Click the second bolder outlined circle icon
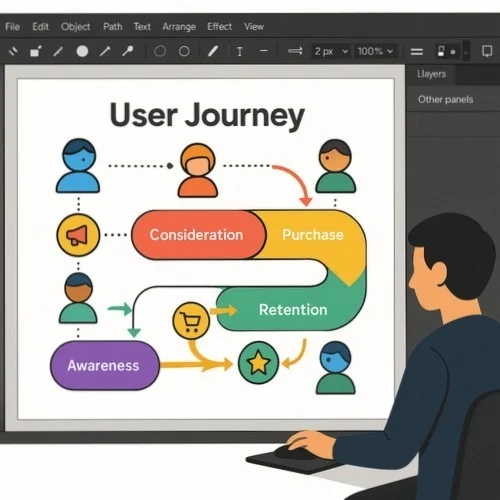The width and height of the screenshot is (500, 500). point(184,51)
